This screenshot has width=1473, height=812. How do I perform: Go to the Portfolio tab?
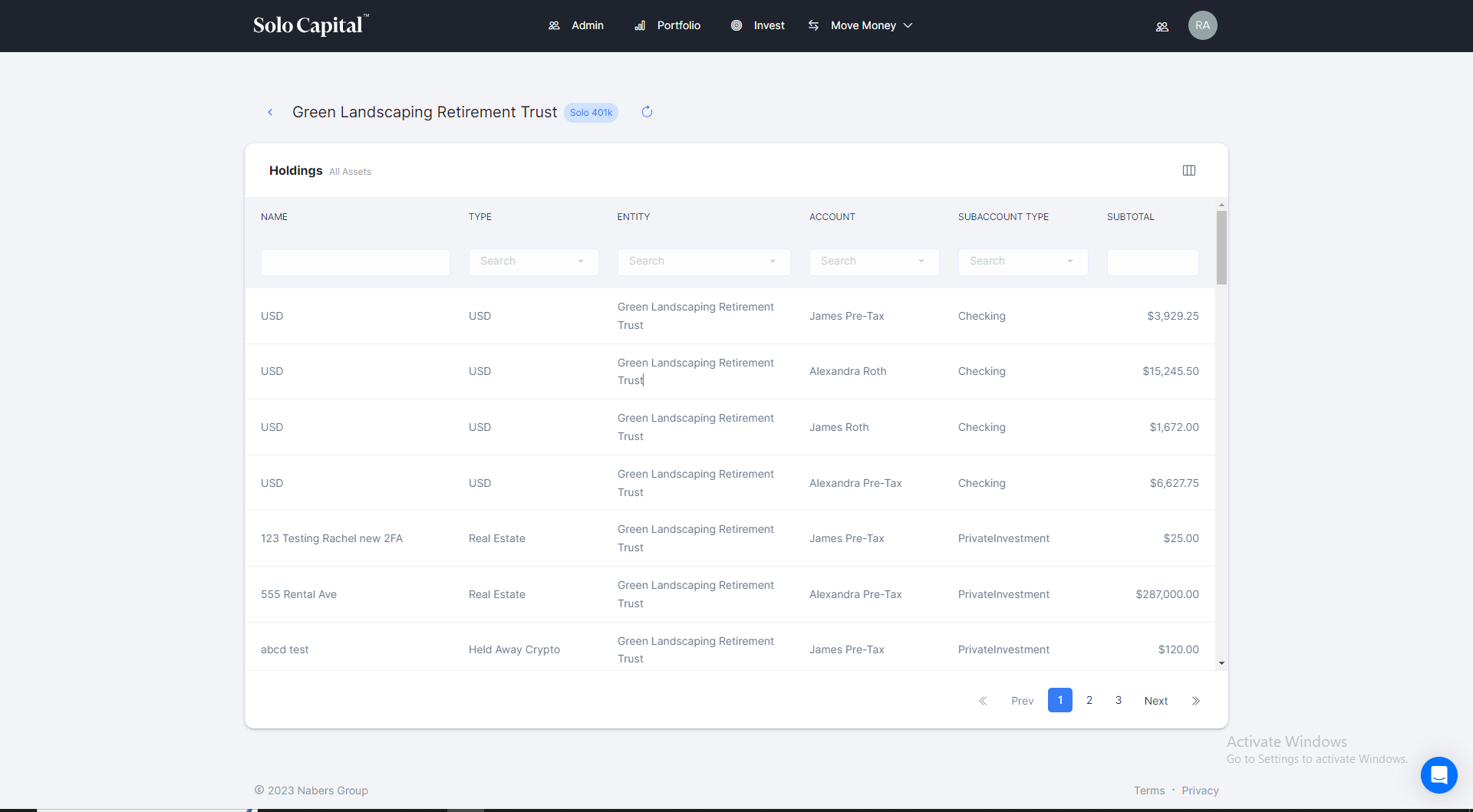pos(667,25)
